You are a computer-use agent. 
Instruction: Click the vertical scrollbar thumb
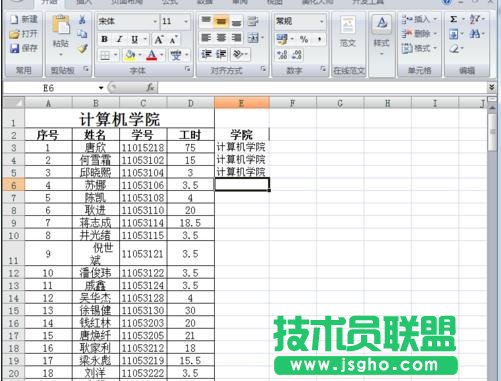492,132
